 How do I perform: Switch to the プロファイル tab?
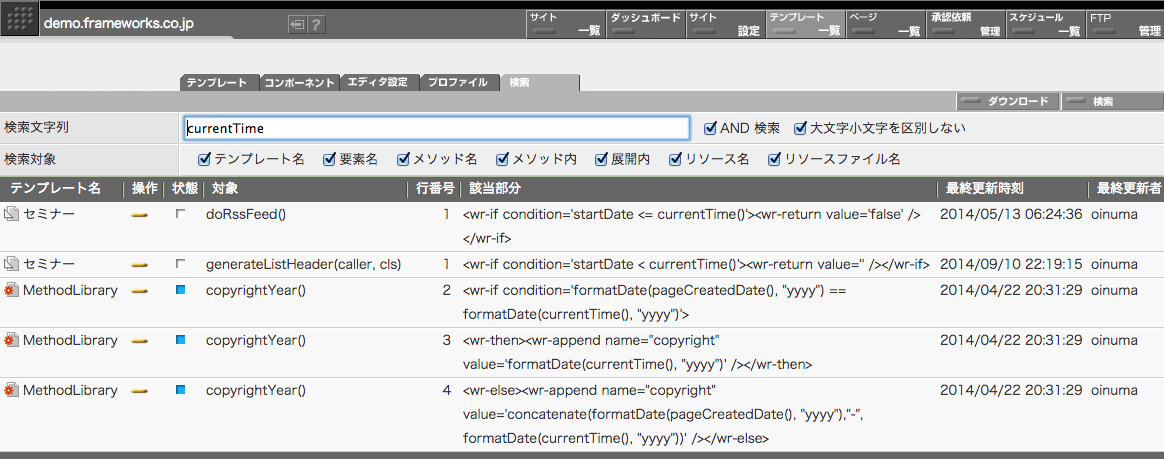click(x=460, y=82)
